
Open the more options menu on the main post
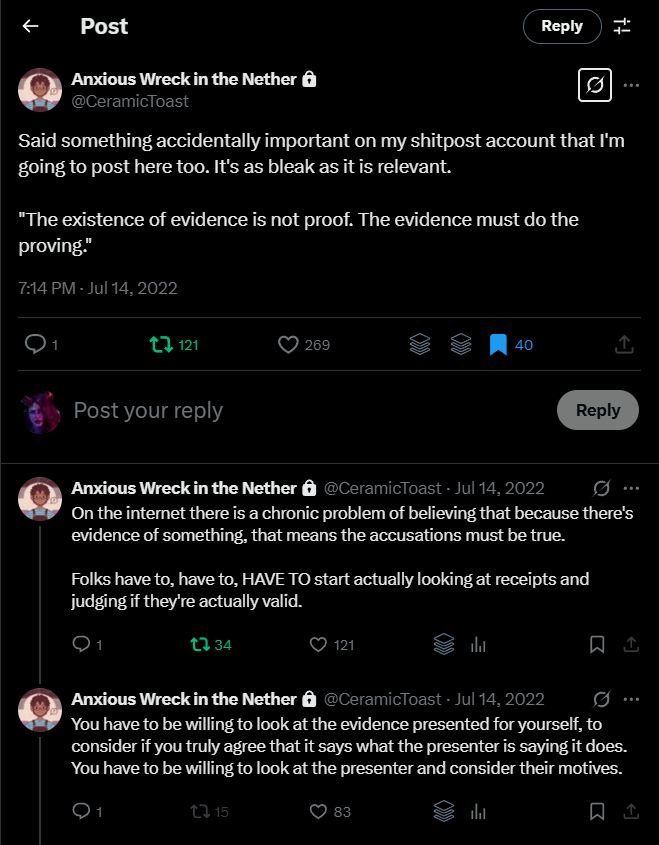[631, 85]
